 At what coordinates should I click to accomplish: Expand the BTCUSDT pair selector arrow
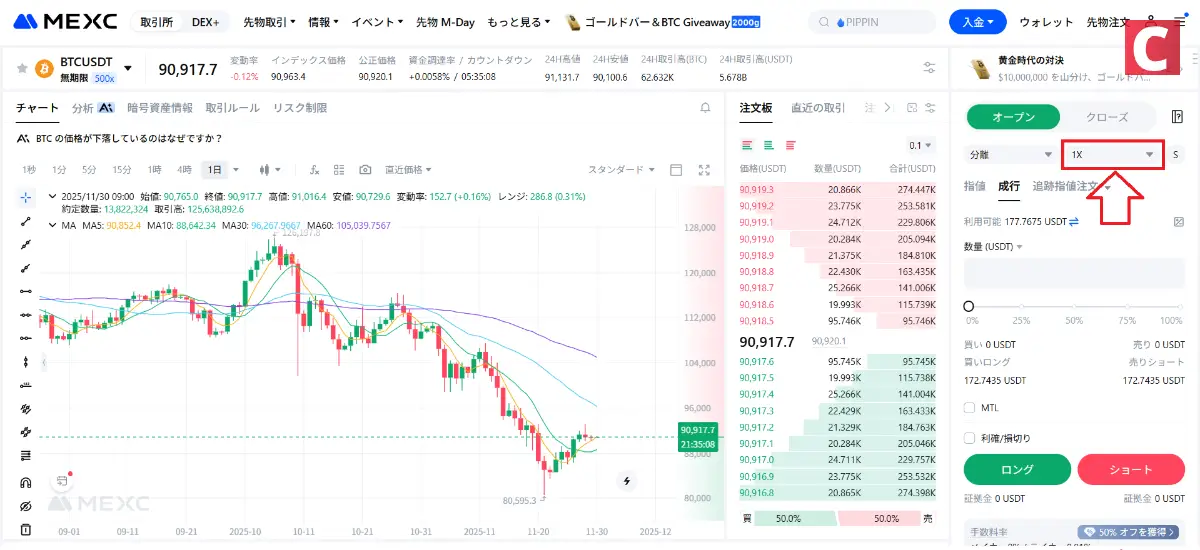(x=127, y=68)
